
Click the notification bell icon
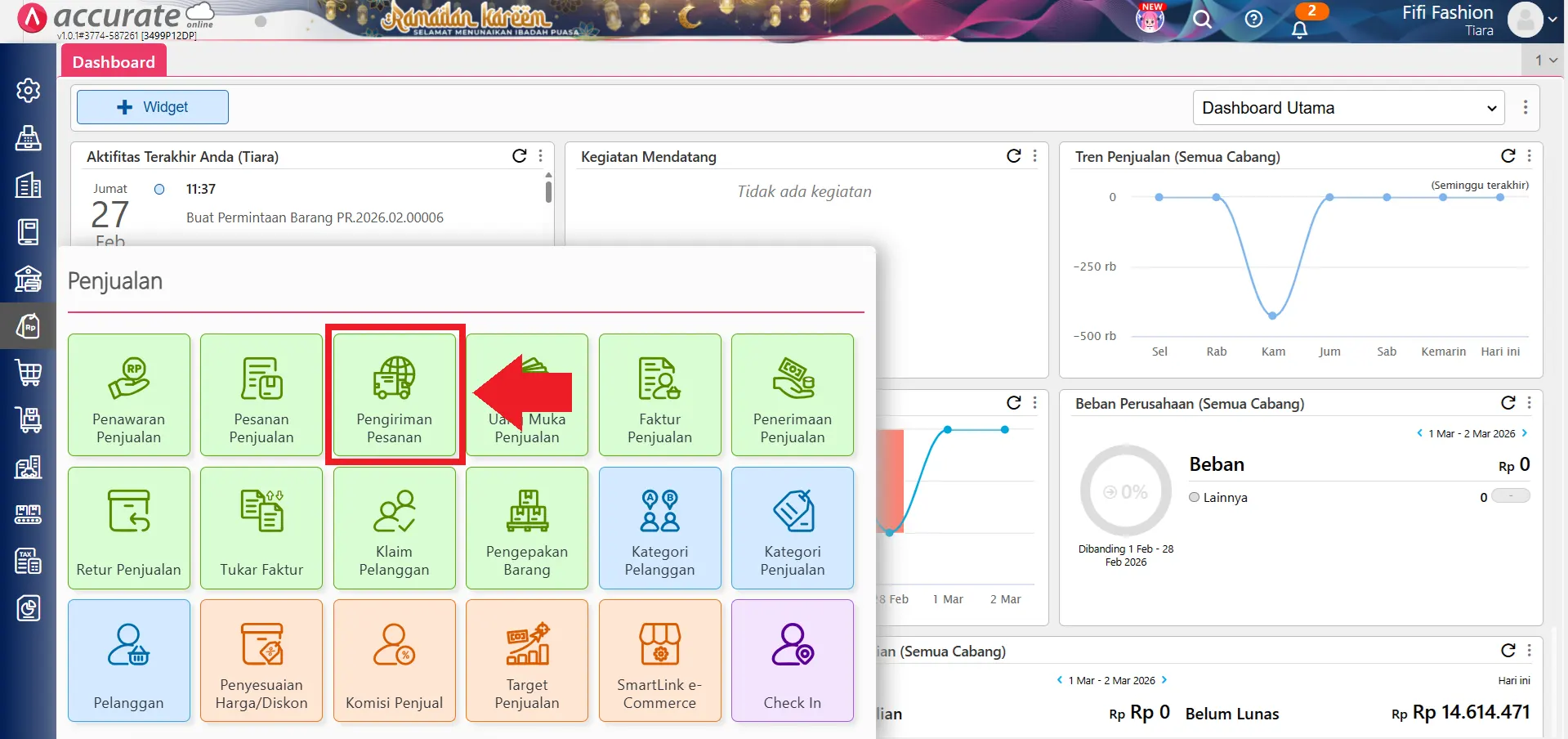(1299, 29)
